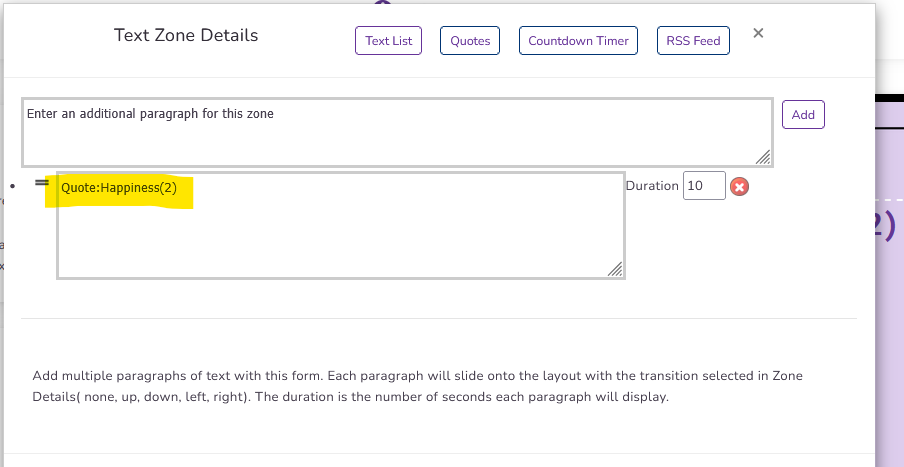Click the bullet point left of the drag handle

pos(11,187)
